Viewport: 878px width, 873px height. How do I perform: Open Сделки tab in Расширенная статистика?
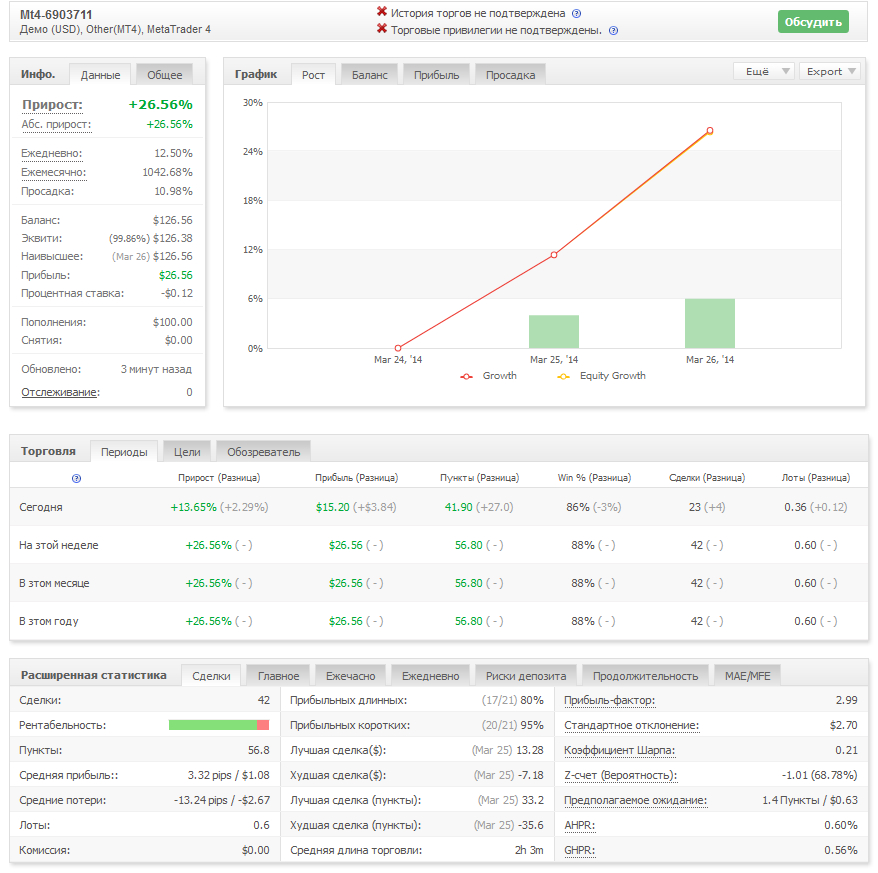211,675
